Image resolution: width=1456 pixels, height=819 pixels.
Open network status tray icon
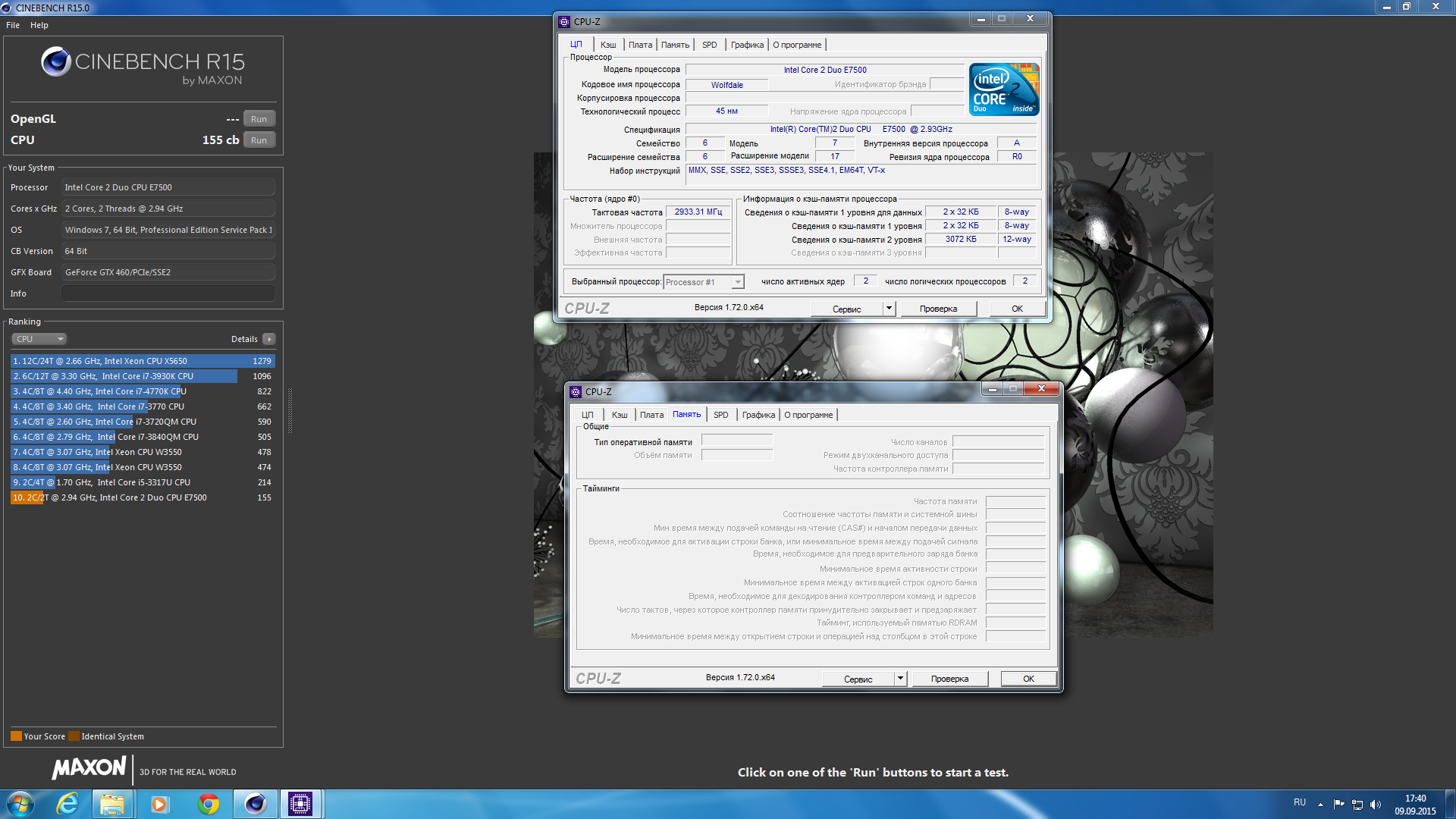click(1357, 805)
